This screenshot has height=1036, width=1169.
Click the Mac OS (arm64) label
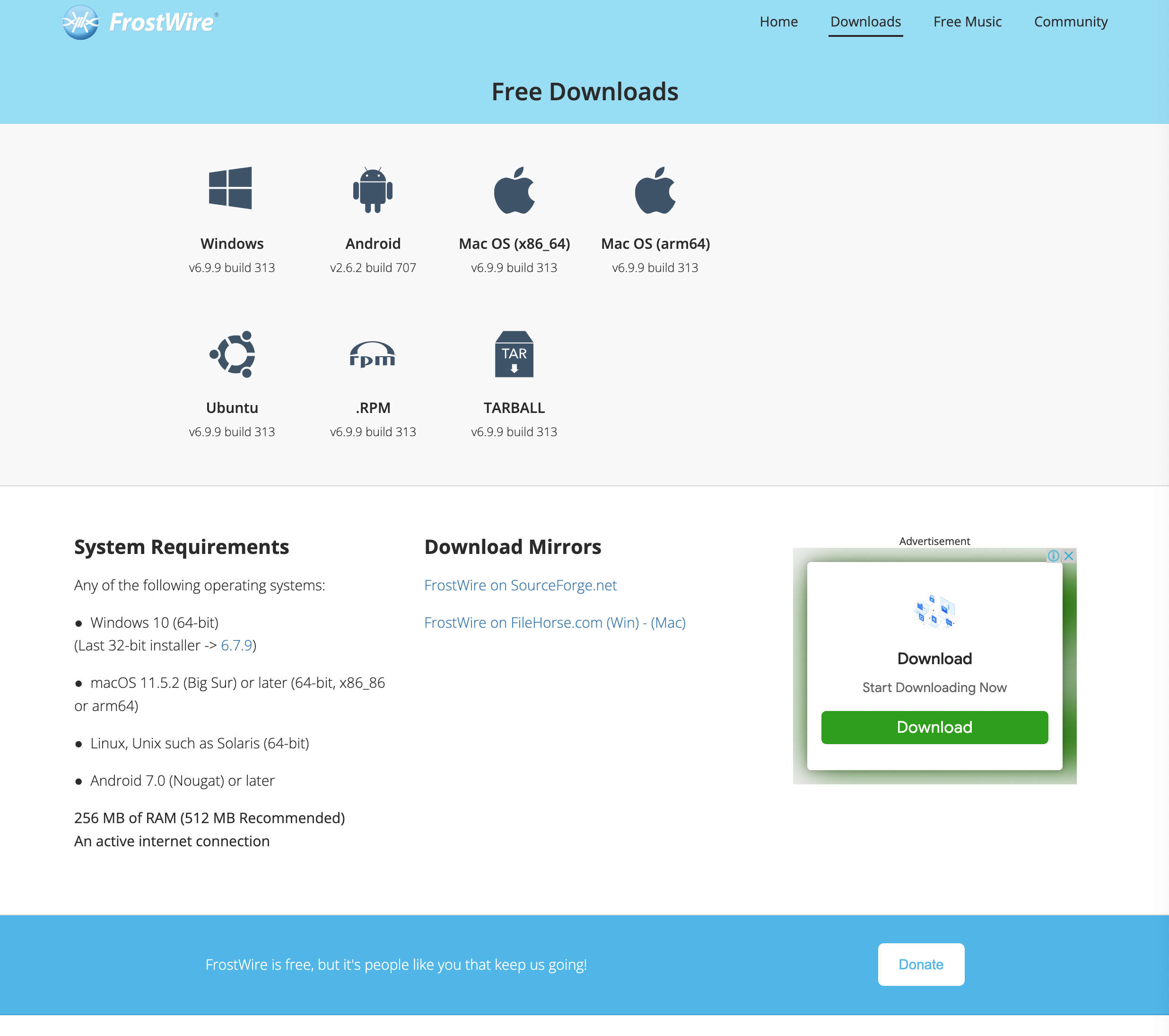[x=655, y=244]
